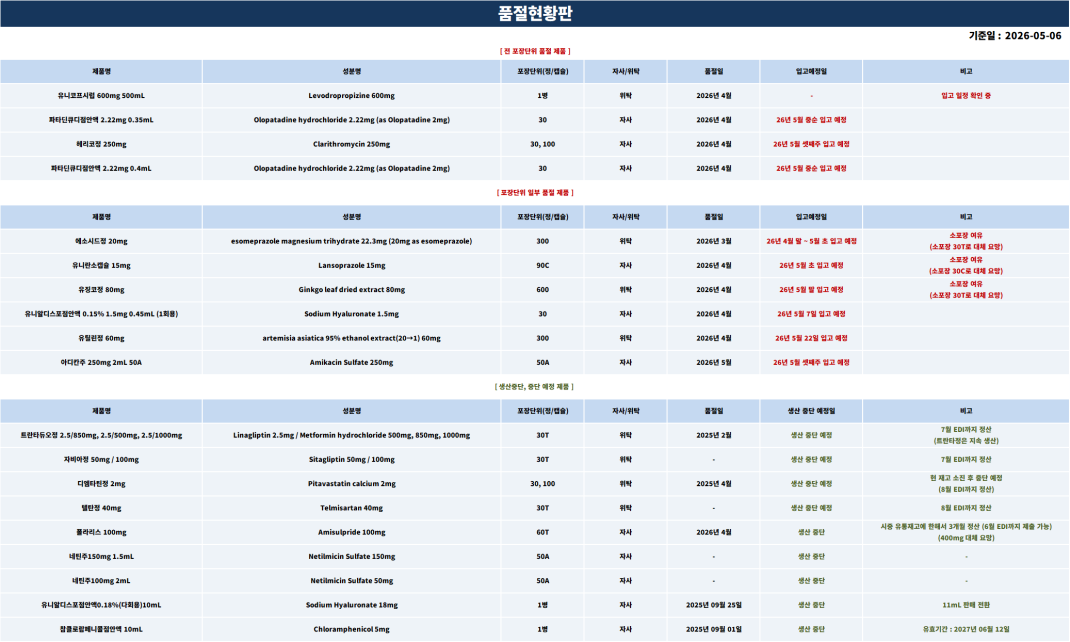The image size is (1070, 642).
Task: Select remark 유효기간 : 2027년 06월 12일
Action: (x=966, y=630)
